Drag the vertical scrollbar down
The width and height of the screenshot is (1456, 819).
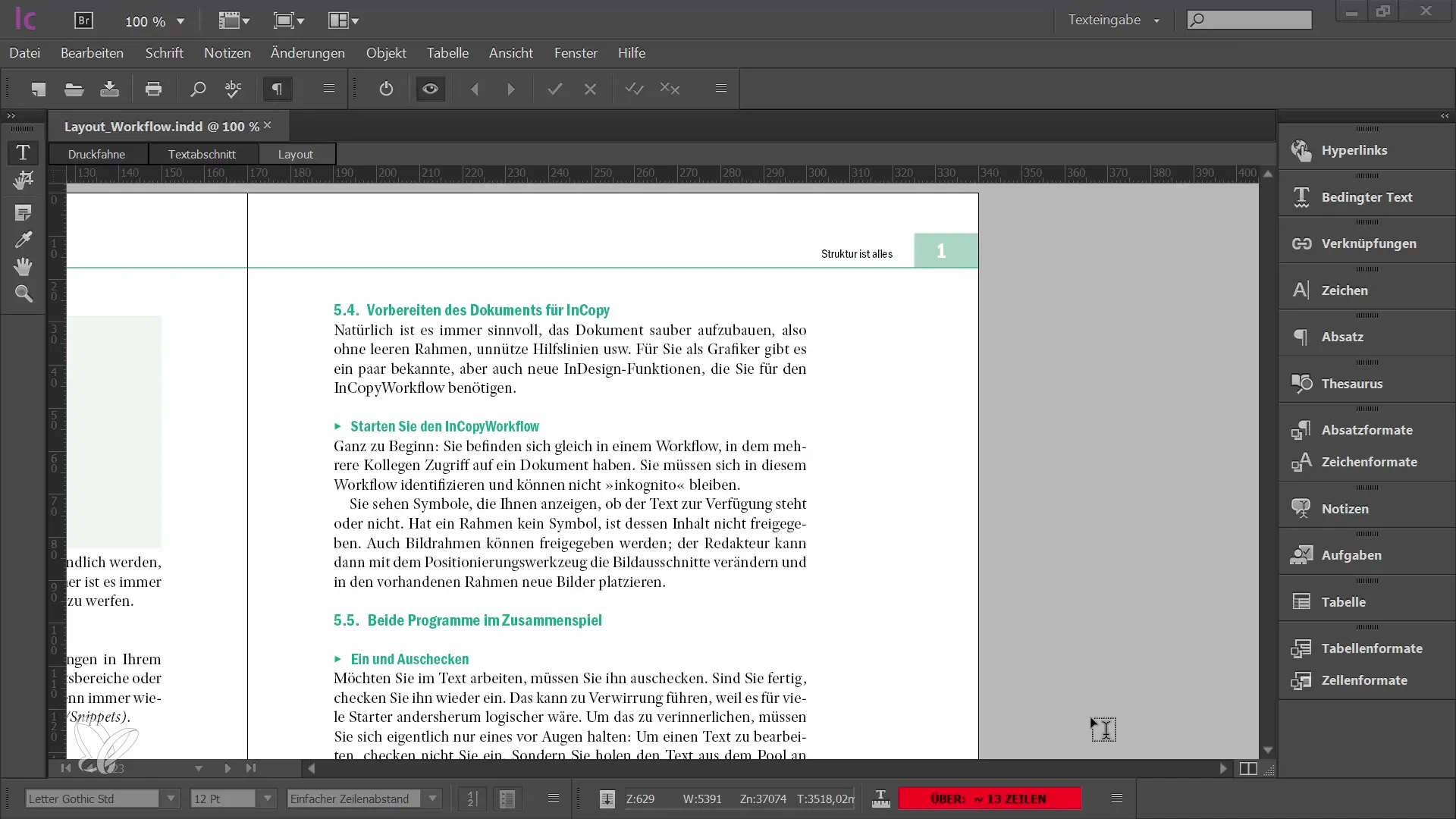[1268, 746]
